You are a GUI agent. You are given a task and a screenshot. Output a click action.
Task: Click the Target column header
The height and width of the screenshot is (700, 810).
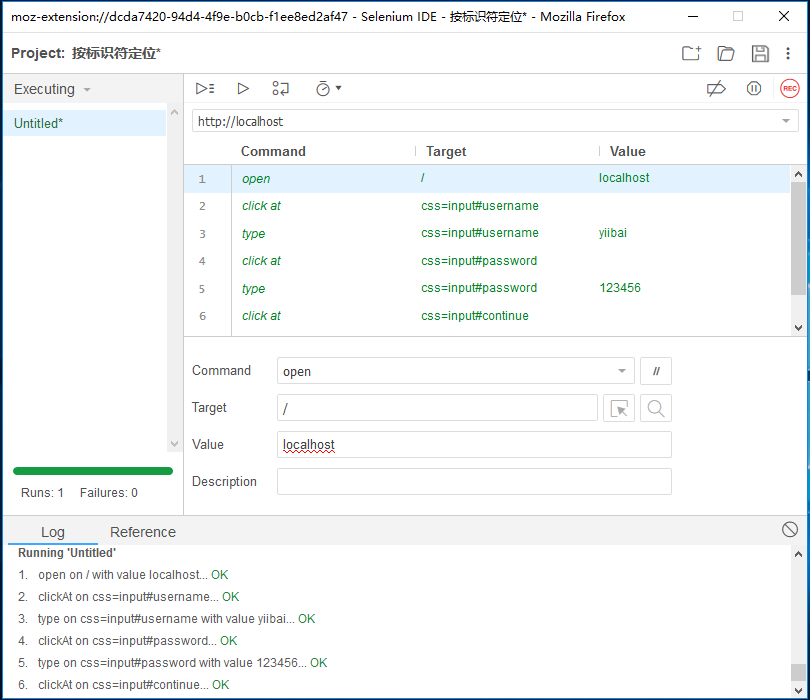[446, 151]
